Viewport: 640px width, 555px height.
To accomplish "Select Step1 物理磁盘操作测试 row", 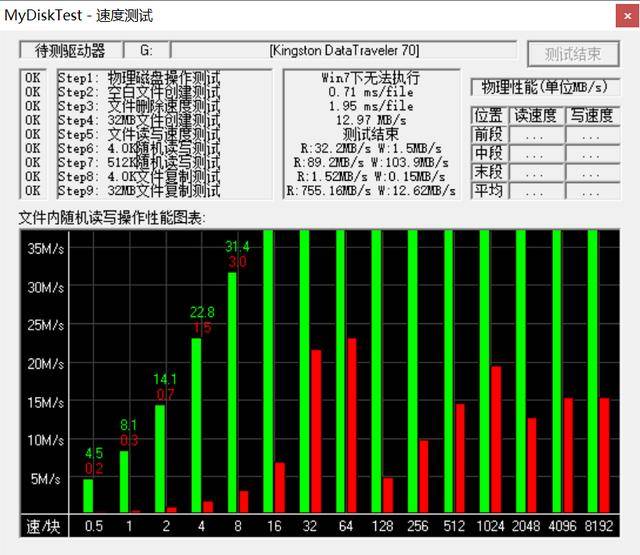I will coord(139,78).
